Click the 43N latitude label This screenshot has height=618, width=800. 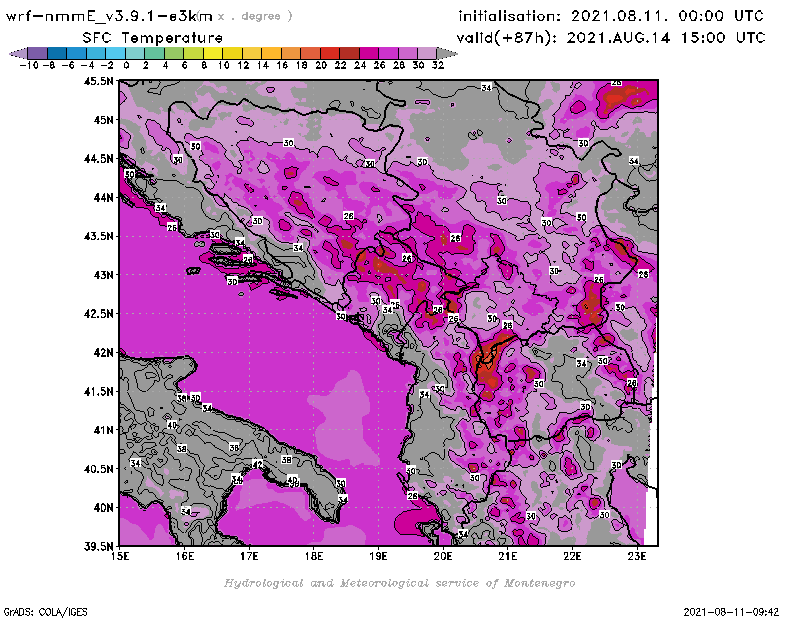coord(103,275)
